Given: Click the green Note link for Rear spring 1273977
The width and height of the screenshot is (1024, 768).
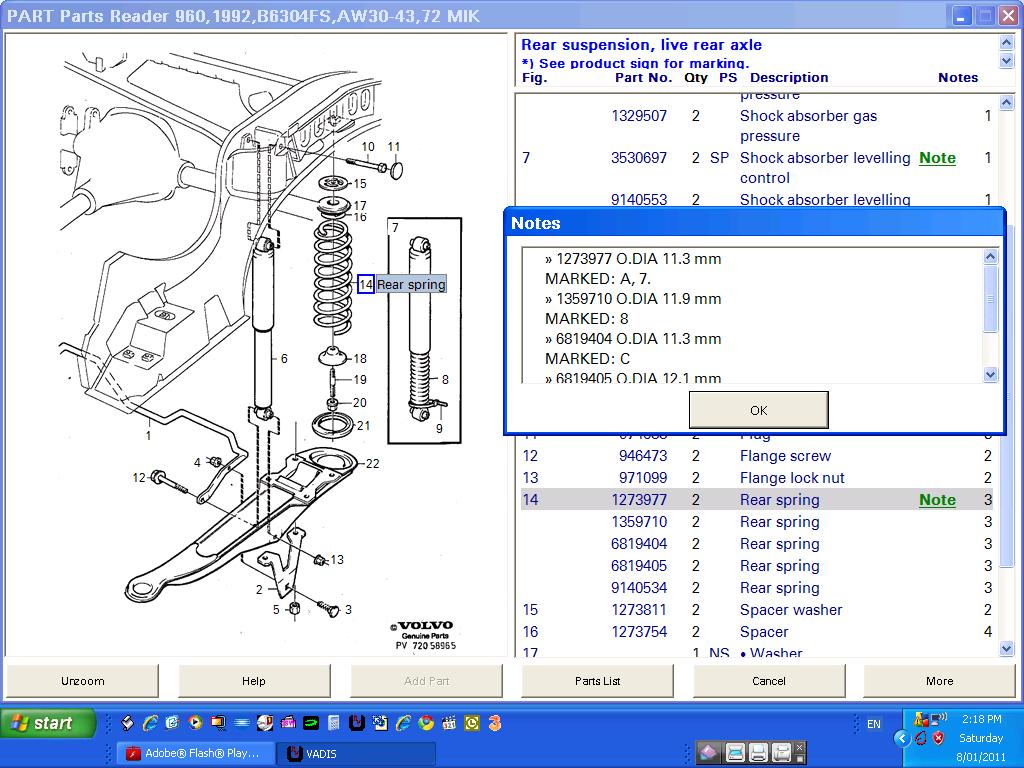Looking at the screenshot, I should click(937, 500).
